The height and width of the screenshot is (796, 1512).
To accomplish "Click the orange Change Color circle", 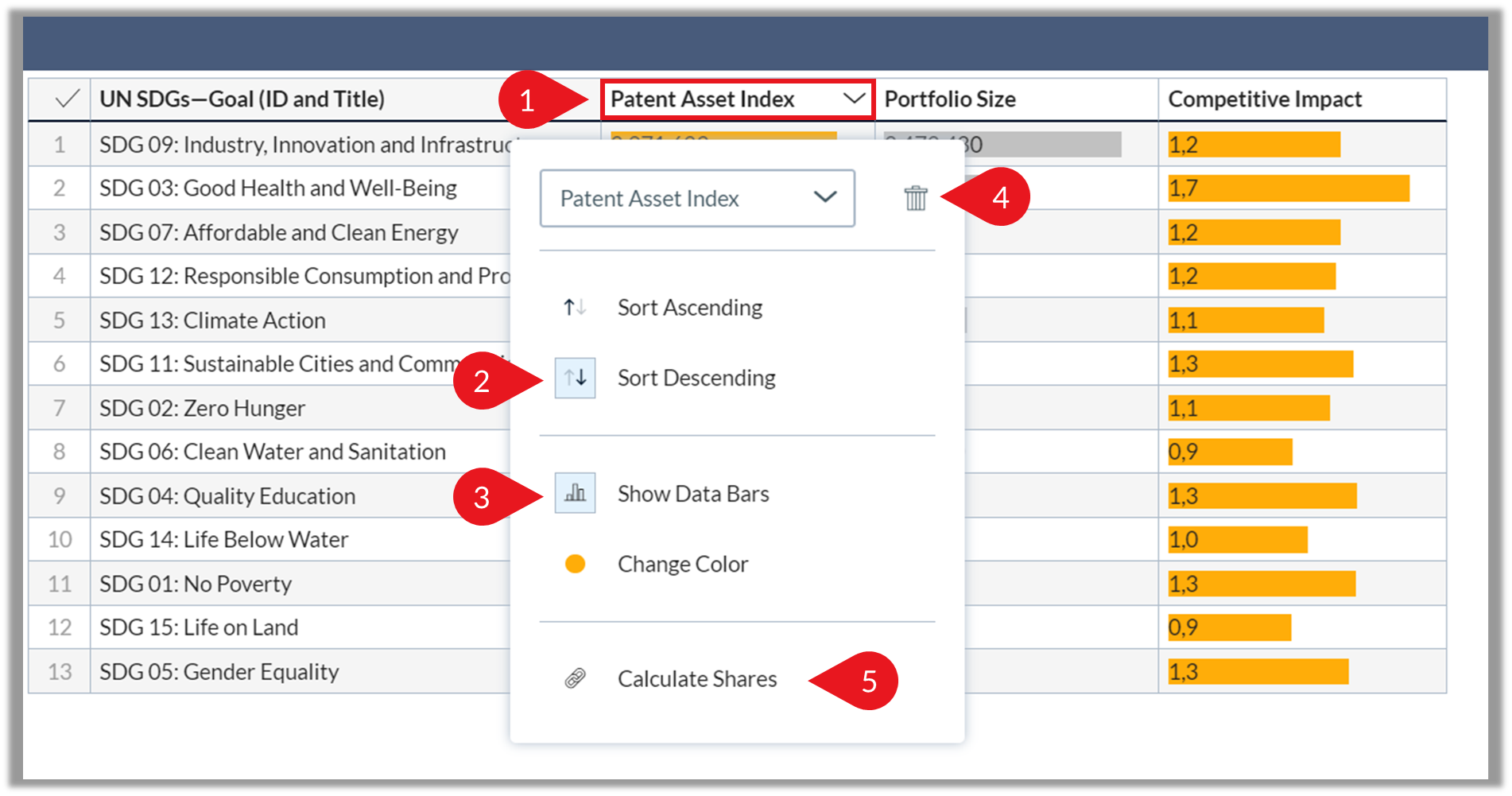I will 575,564.
